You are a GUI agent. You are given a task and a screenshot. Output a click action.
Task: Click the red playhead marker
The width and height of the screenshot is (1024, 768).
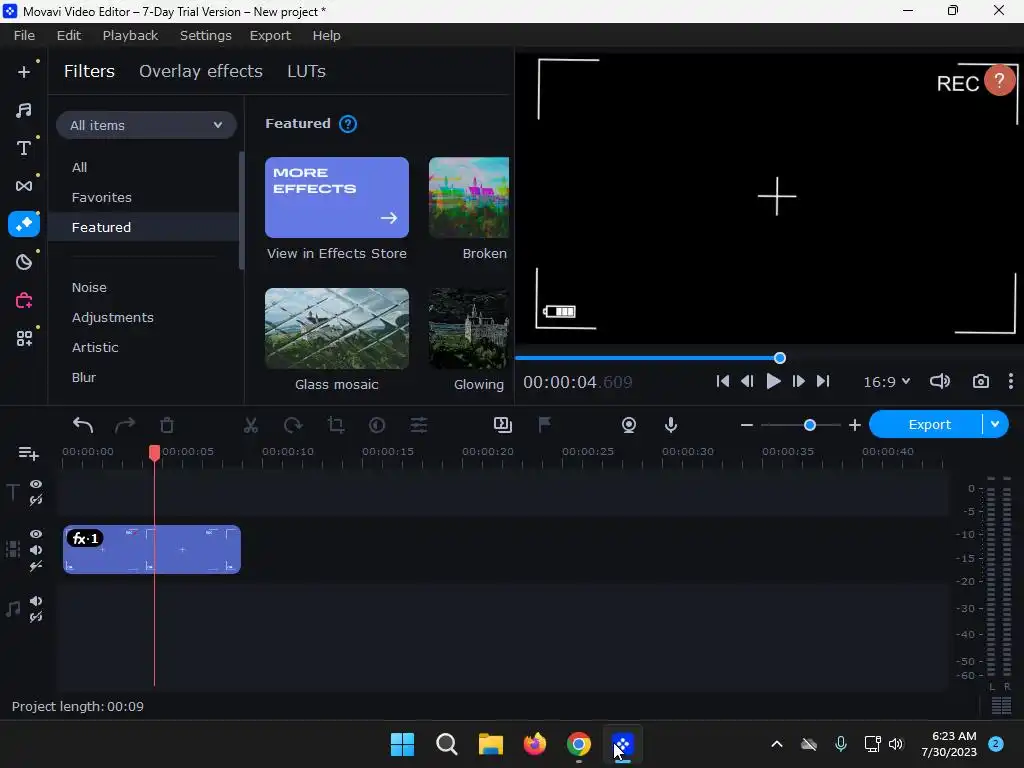click(x=154, y=453)
